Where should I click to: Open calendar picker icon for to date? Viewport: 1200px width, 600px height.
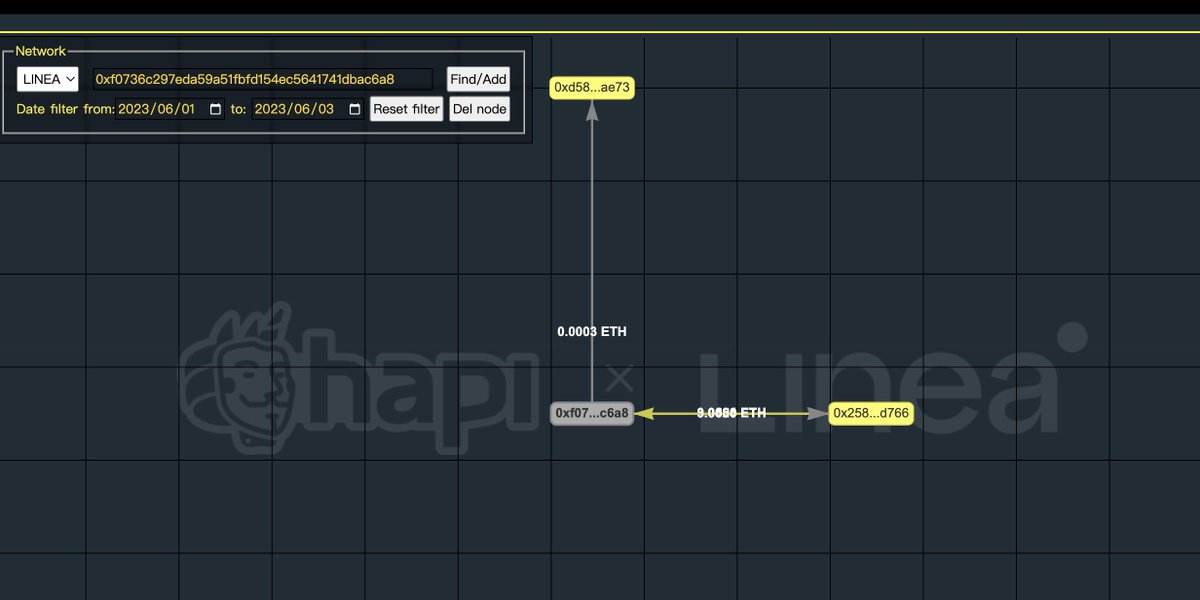point(354,109)
